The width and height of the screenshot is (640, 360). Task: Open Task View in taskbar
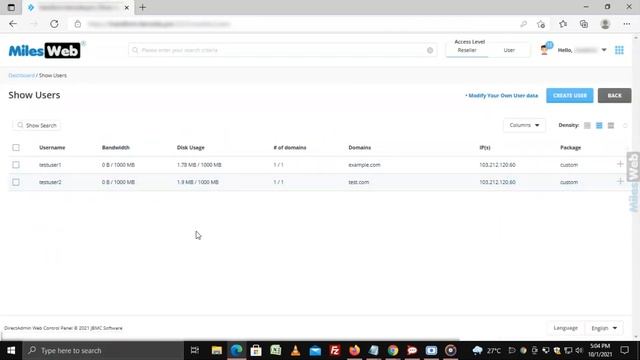tap(195, 351)
